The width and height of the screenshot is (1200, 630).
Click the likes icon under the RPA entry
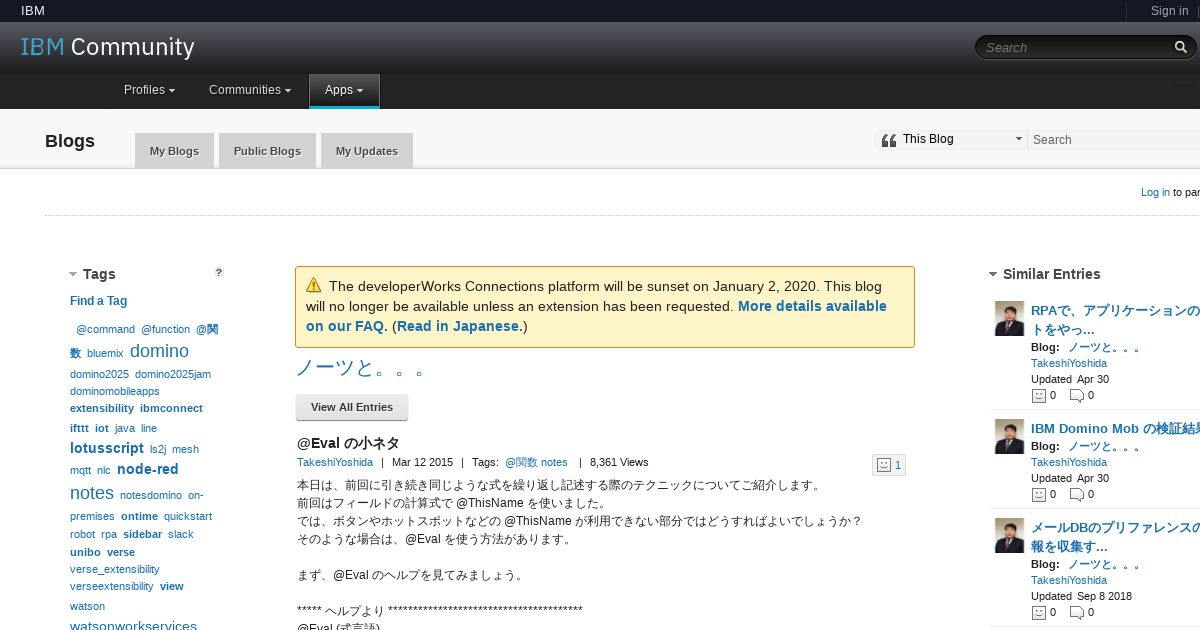coord(1039,395)
